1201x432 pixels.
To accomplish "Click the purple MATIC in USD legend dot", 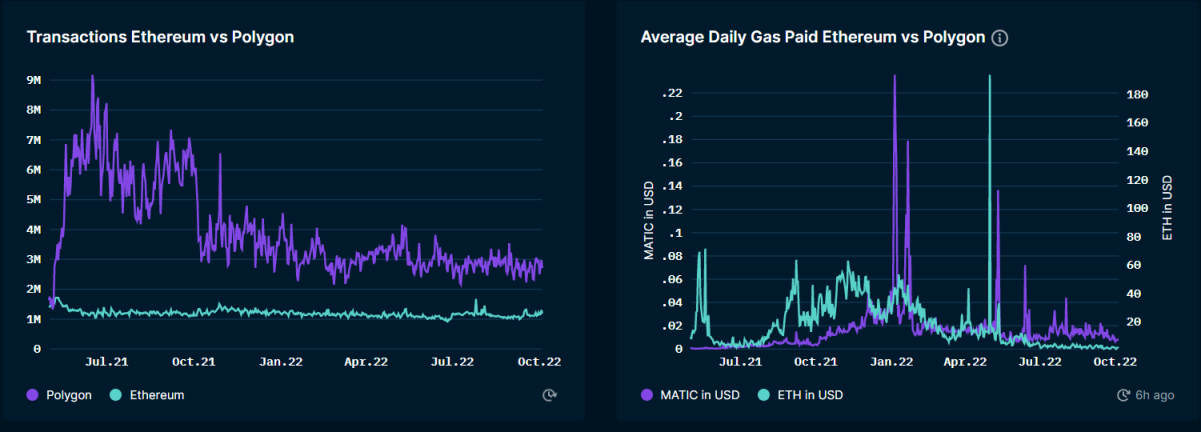I will point(647,395).
